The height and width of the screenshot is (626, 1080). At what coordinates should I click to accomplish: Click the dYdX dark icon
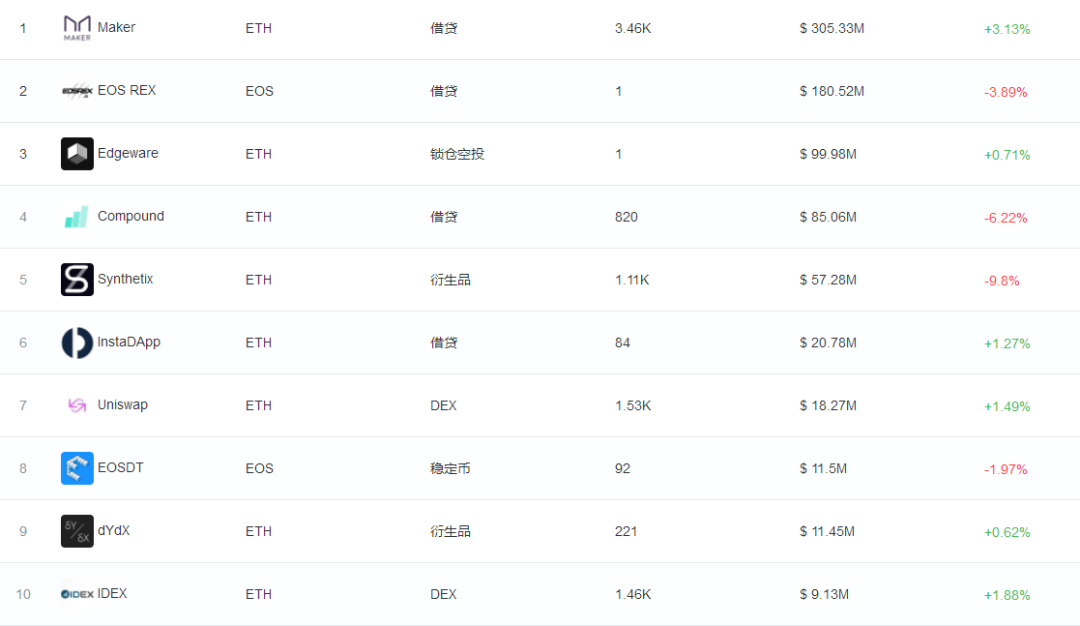(77, 531)
